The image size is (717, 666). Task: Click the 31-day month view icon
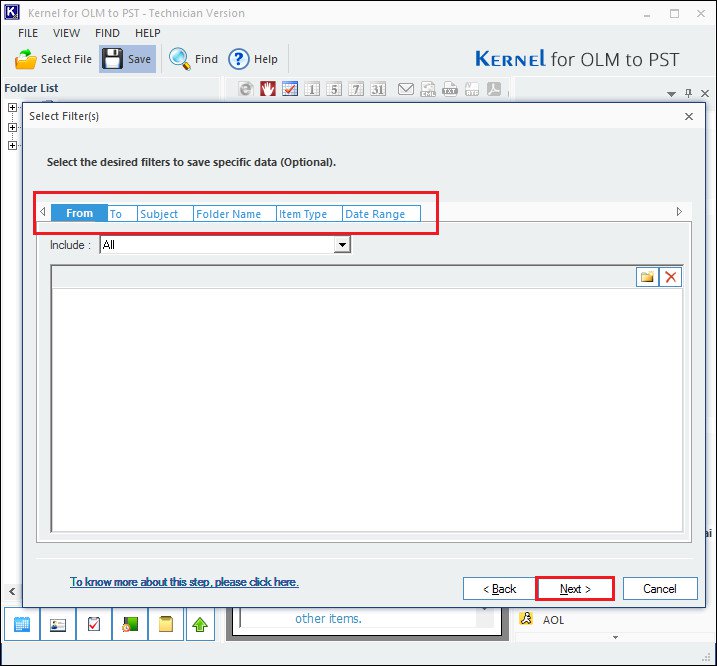click(378, 89)
